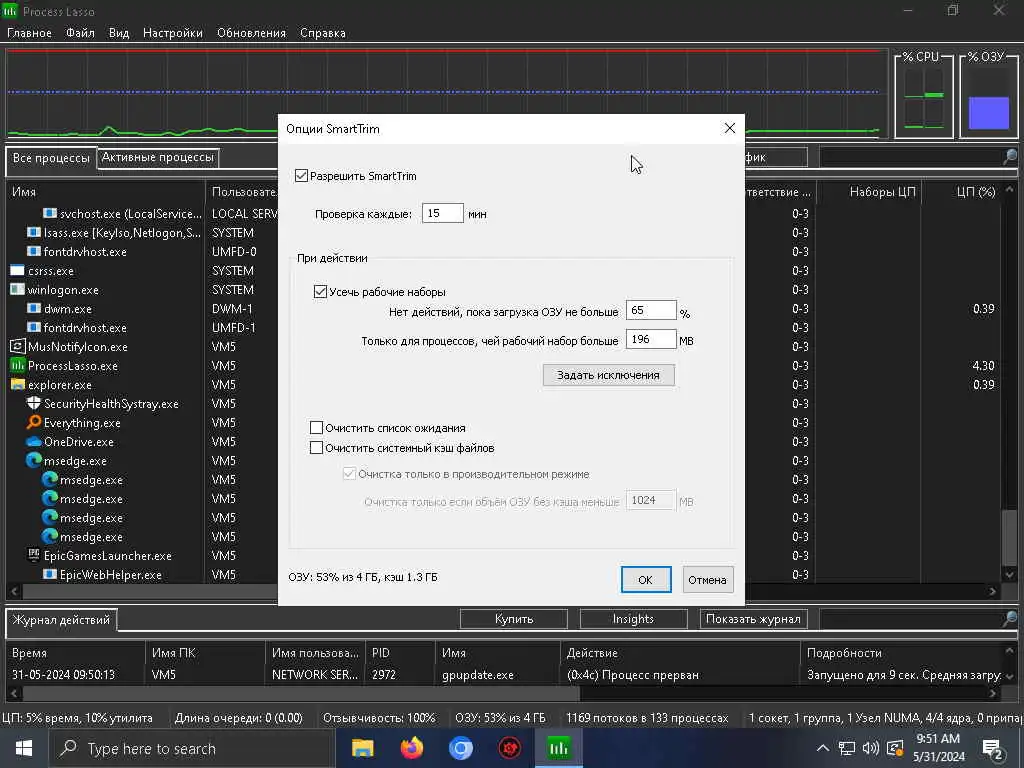
Task: Click OK in SmartTrim dialog
Action: (645, 580)
